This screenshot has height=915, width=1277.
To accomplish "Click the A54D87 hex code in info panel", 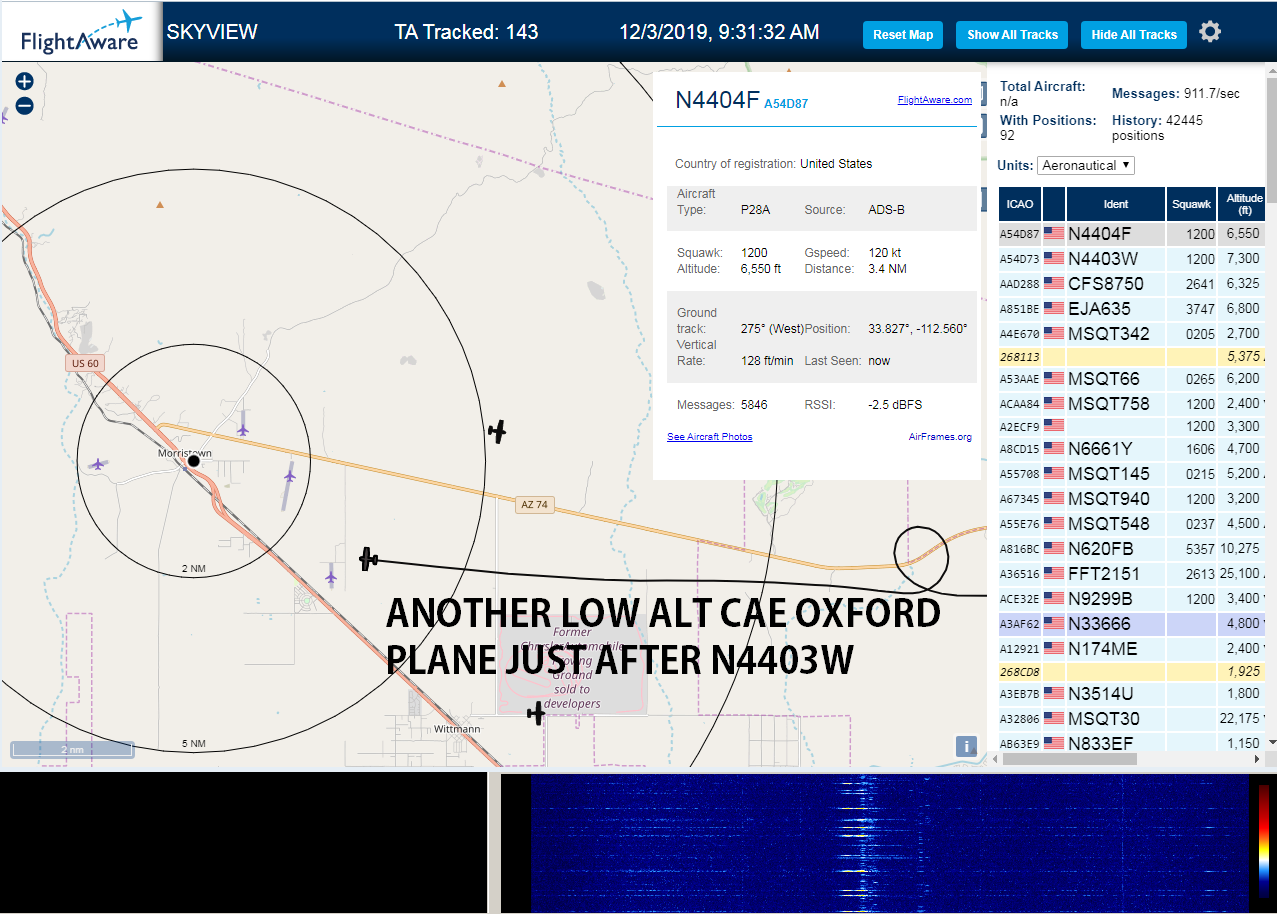I will (x=786, y=103).
